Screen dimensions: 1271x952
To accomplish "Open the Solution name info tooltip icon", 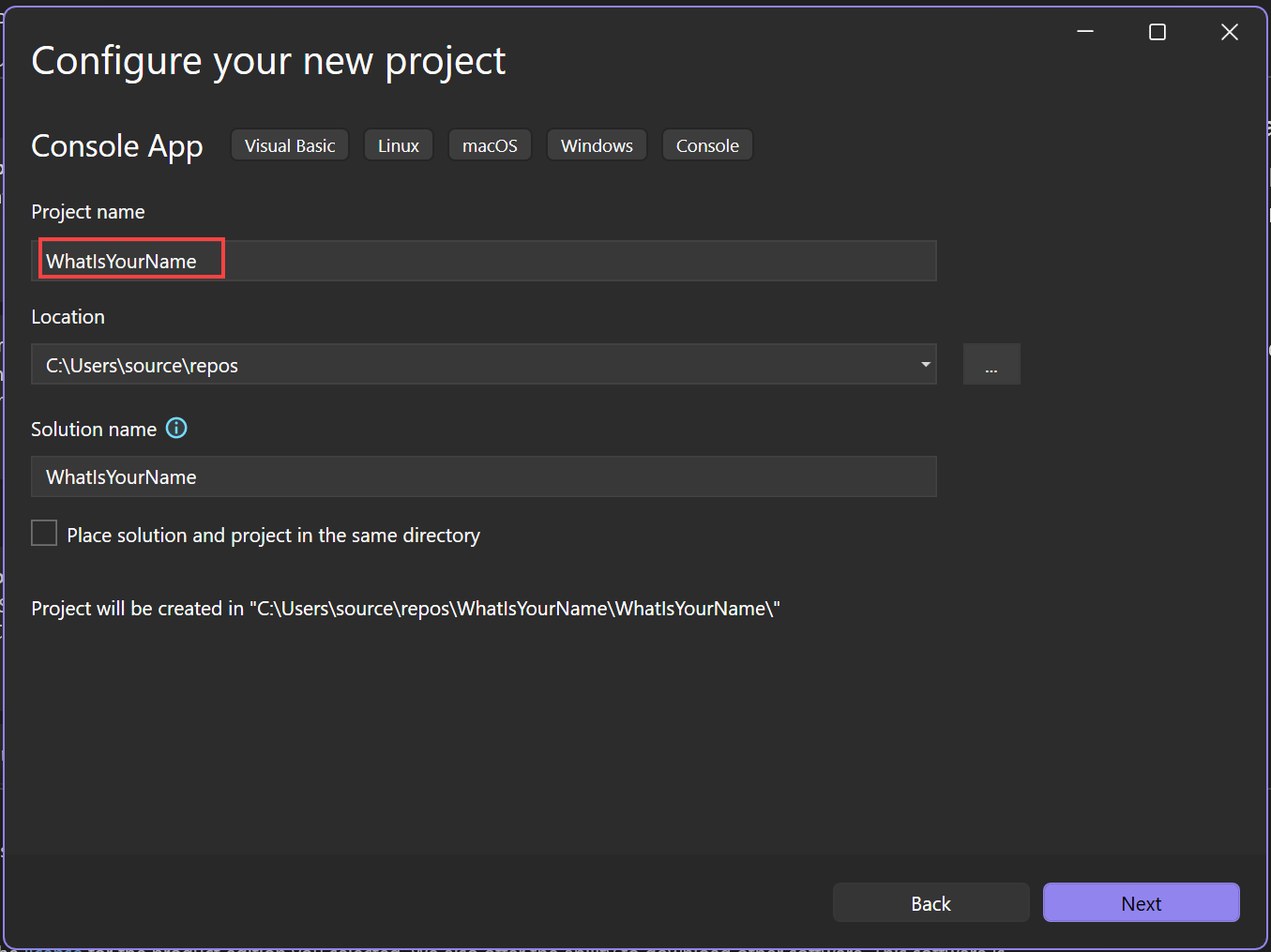I will click(x=176, y=428).
